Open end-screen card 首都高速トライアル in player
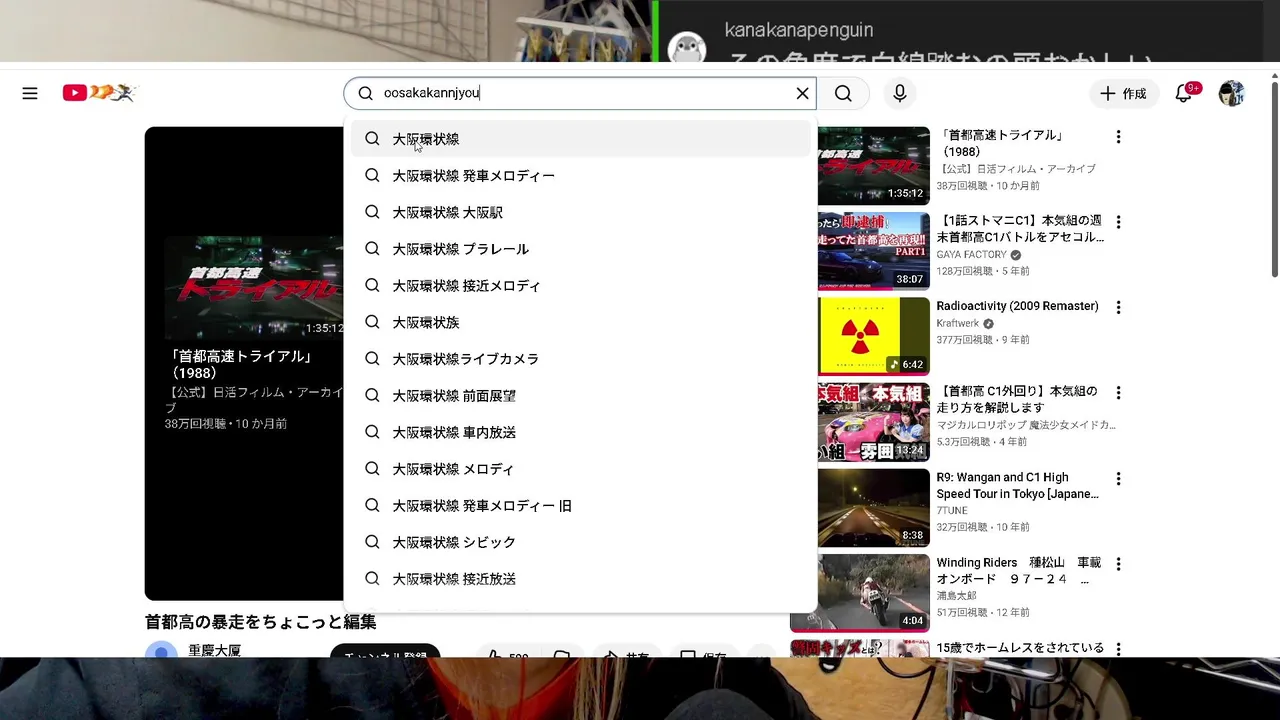1280x720 pixels. click(254, 335)
